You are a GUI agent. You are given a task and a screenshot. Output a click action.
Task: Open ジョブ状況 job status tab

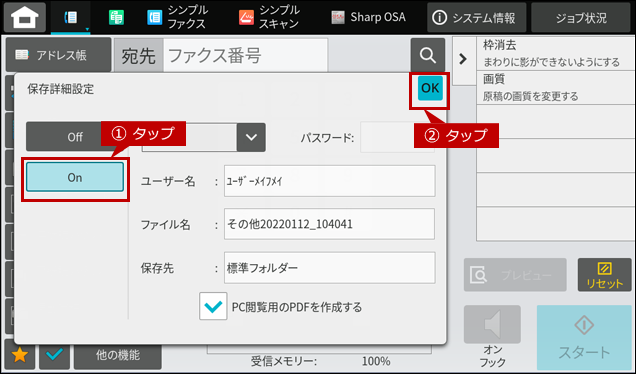[x=581, y=17]
